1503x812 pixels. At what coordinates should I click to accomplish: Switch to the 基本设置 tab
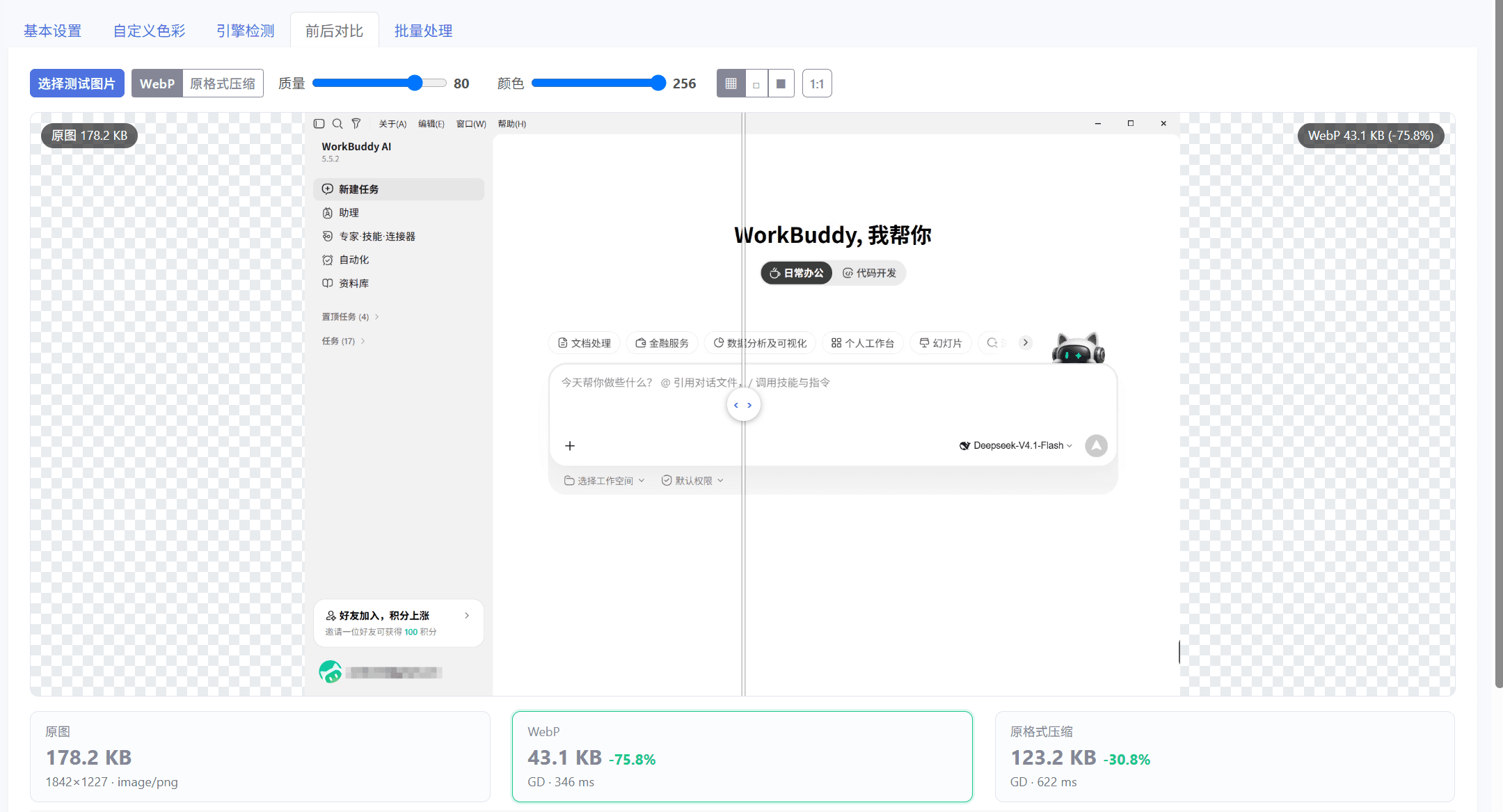click(x=53, y=31)
